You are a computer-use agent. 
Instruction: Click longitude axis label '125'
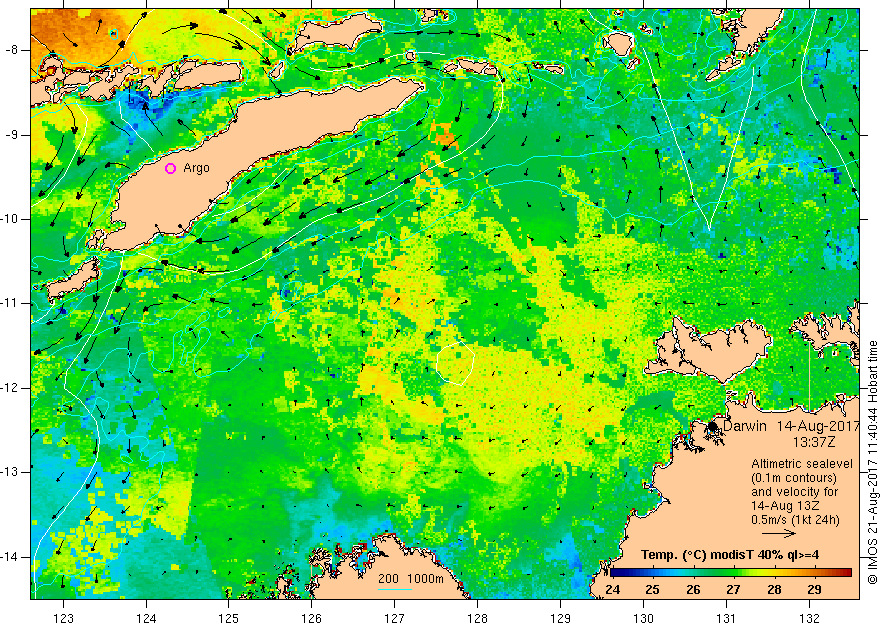pyautogui.click(x=229, y=618)
